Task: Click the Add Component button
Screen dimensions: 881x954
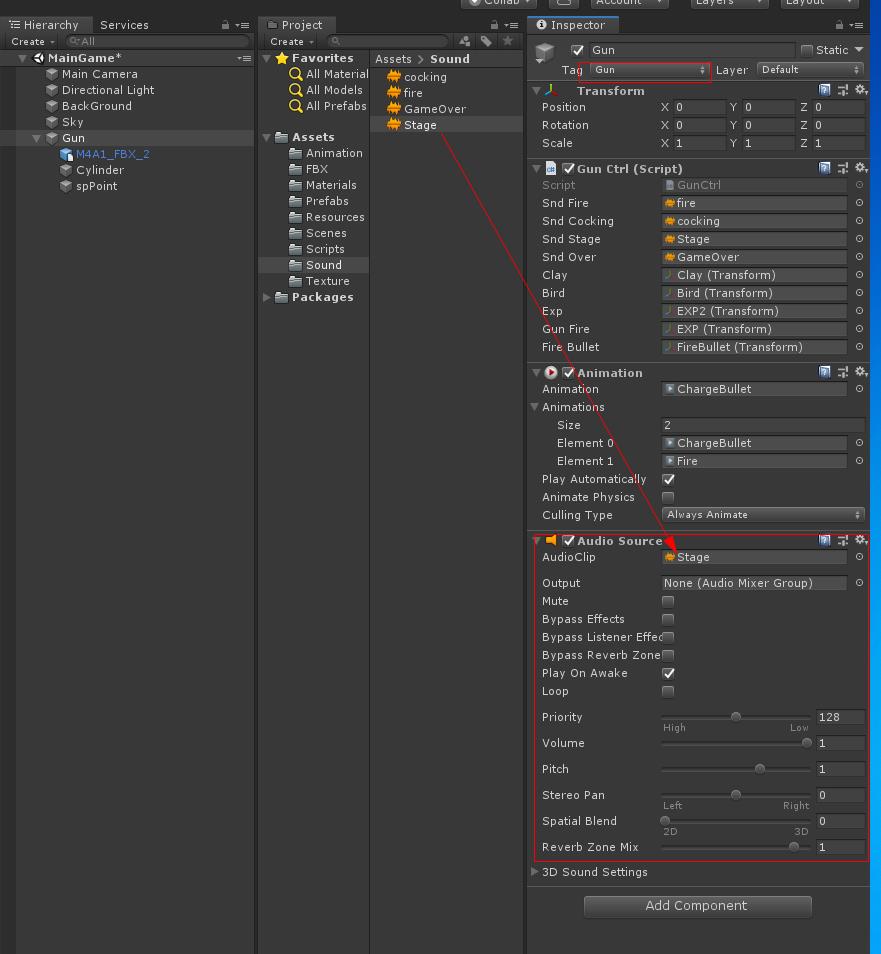Action: 697,906
